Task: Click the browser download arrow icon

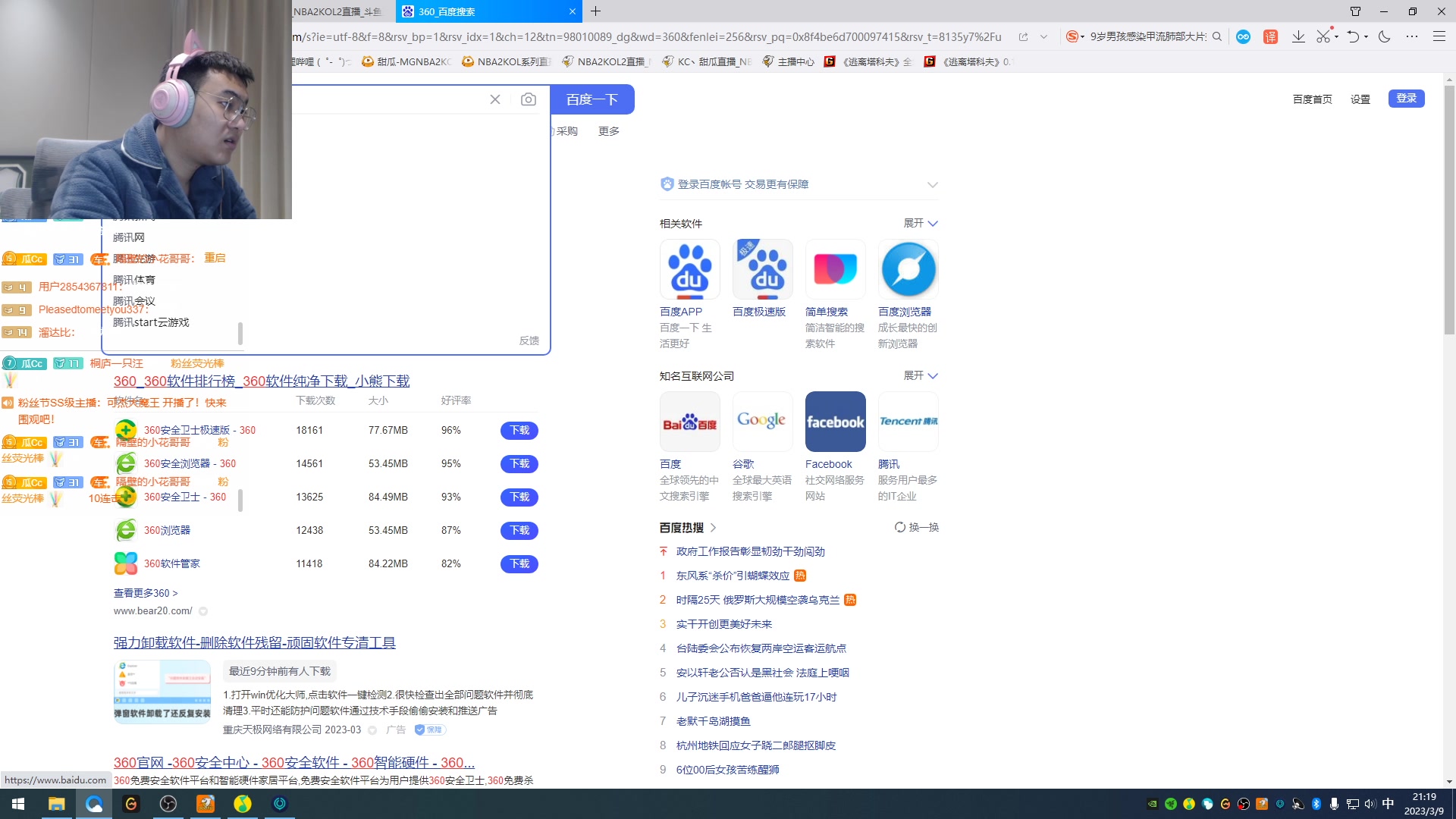Action: coord(1298,36)
